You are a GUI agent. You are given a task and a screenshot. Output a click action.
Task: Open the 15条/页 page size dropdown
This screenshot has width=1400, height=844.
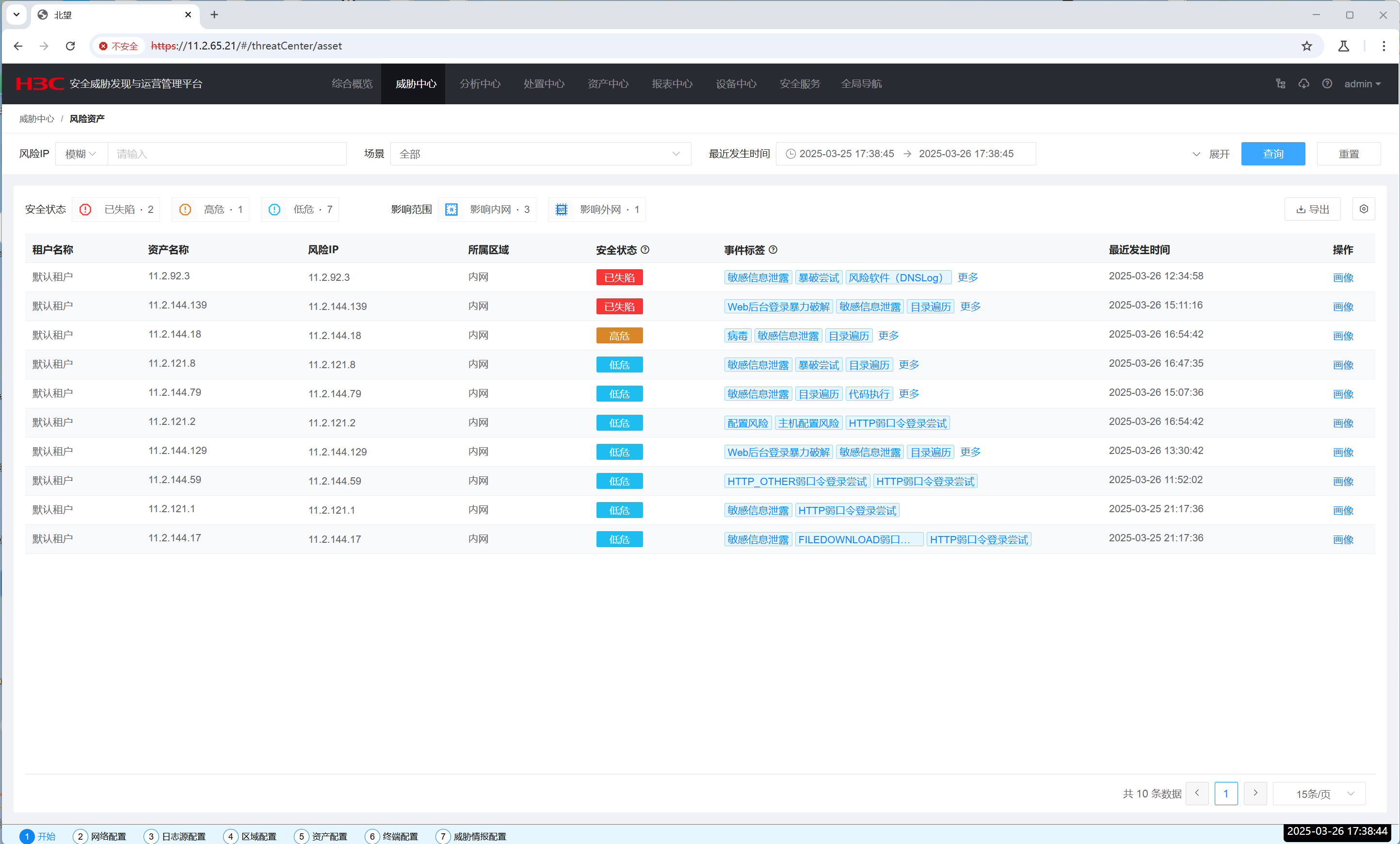(1320, 794)
